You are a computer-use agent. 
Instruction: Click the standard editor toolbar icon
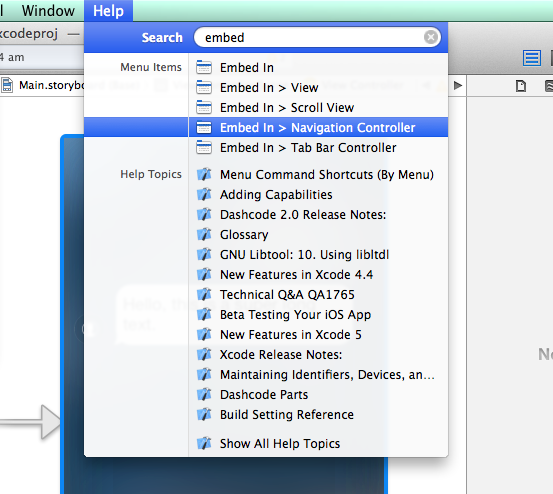531,58
